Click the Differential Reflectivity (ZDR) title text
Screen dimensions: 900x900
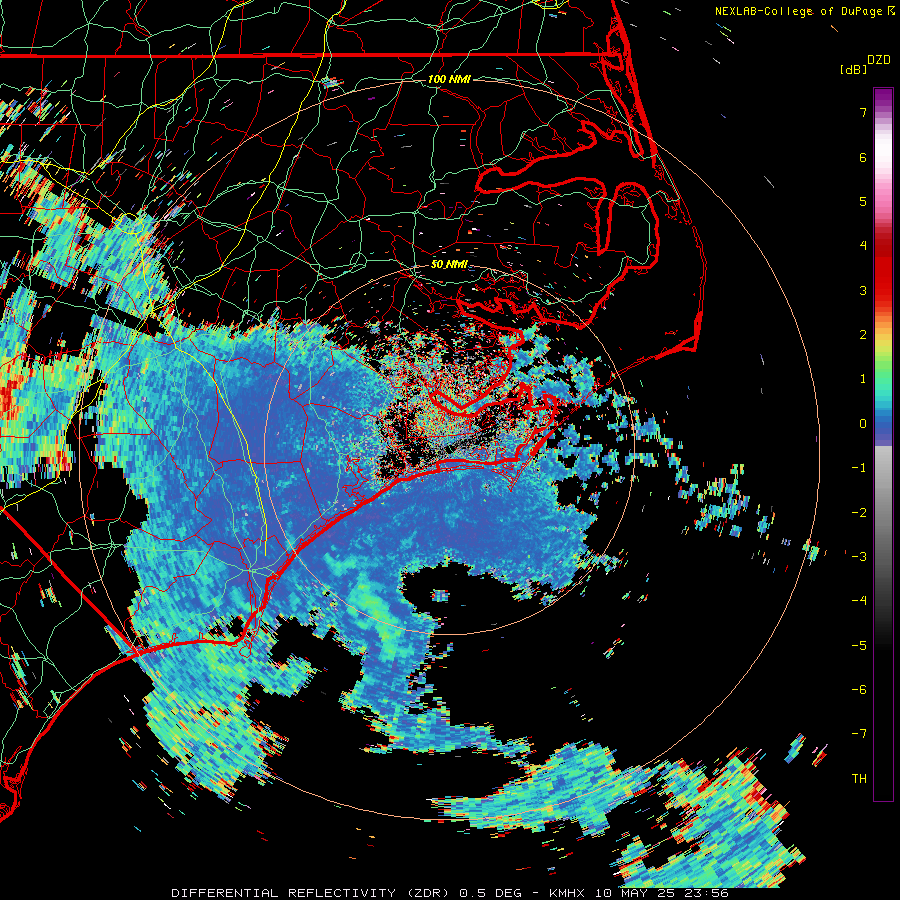pyautogui.click(x=312, y=893)
